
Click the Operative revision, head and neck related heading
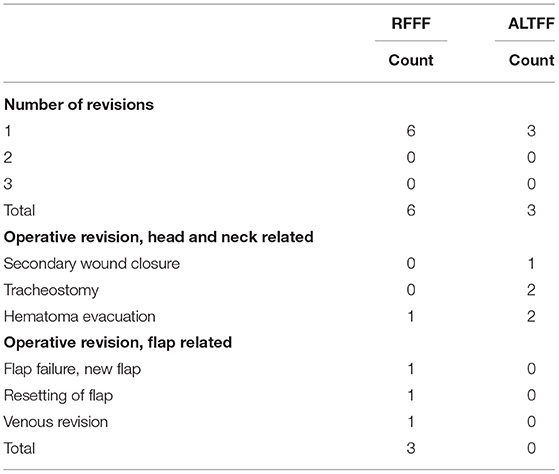coord(159,237)
